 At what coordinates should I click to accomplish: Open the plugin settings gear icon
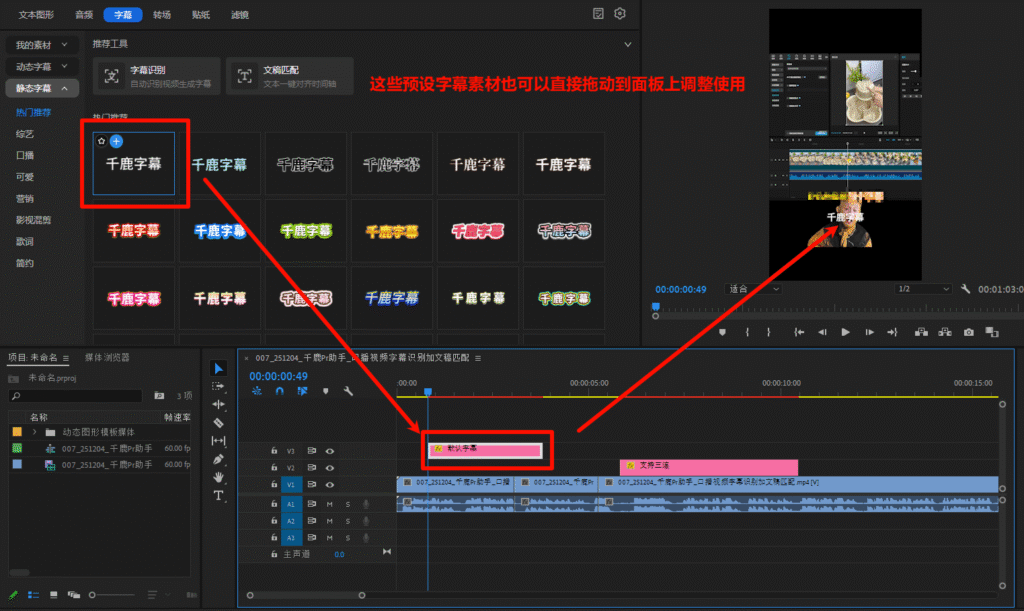click(x=620, y=14)
